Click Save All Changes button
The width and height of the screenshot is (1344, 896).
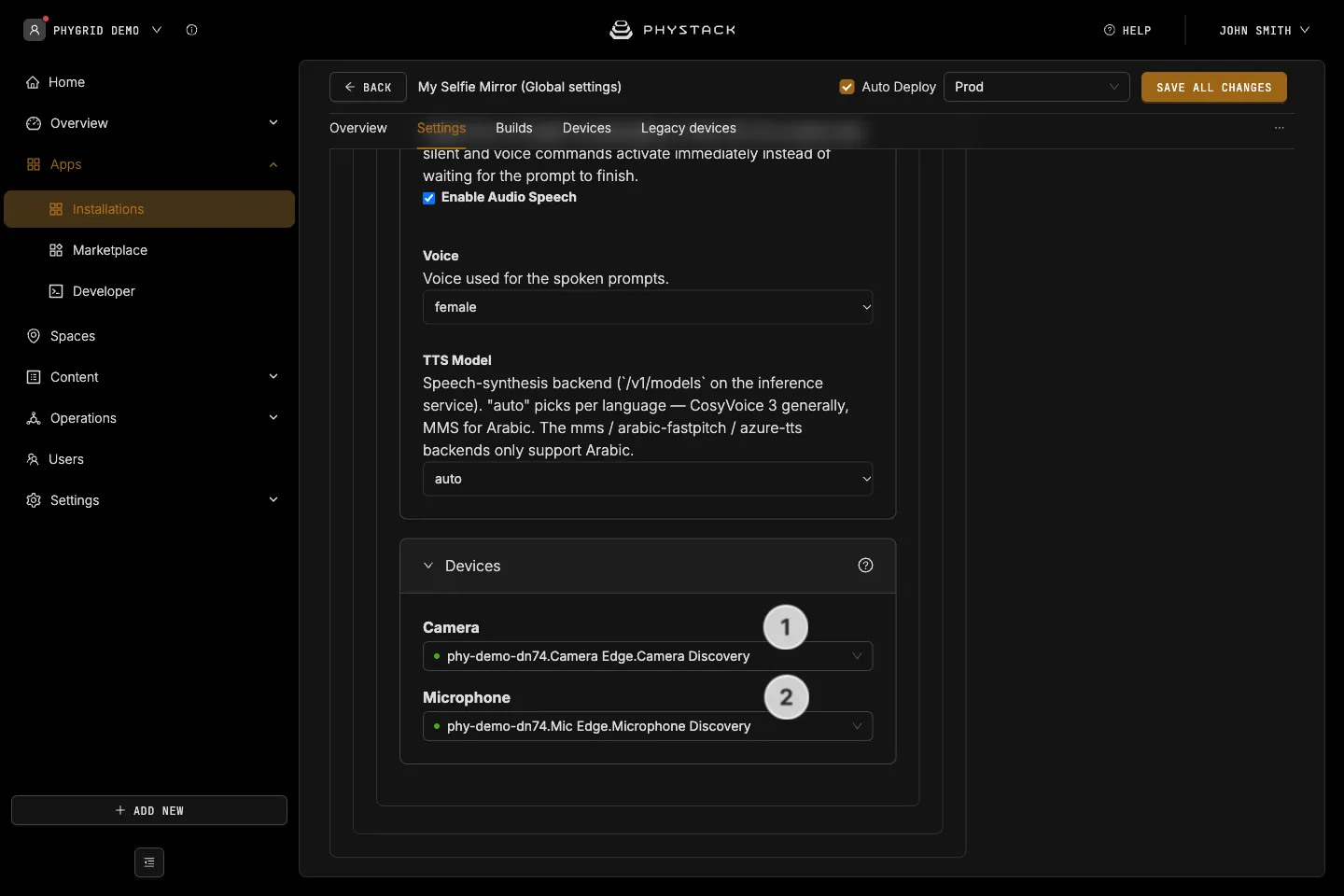point(1214,87)
